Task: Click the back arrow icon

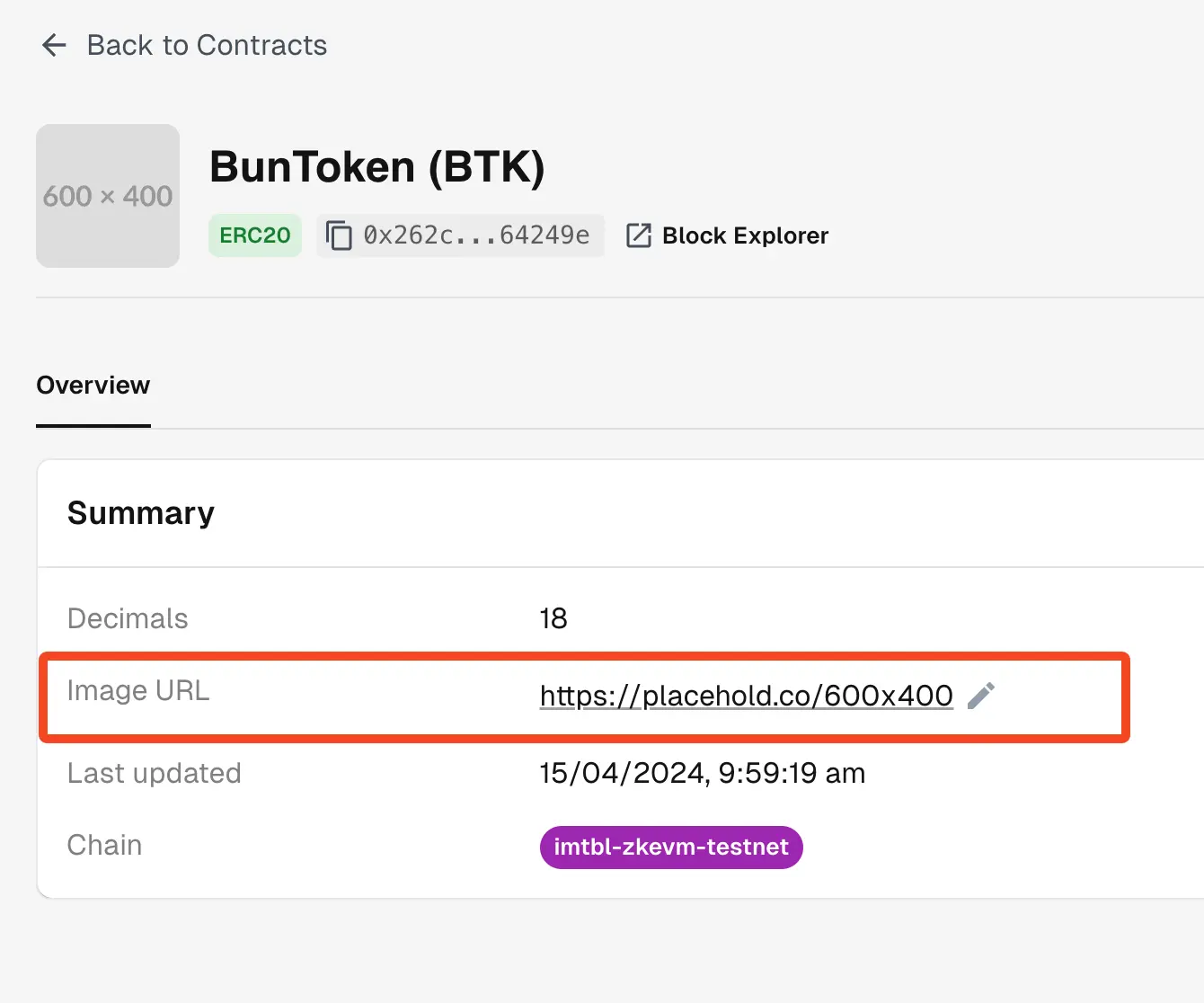Action: [x=54, y=45]
